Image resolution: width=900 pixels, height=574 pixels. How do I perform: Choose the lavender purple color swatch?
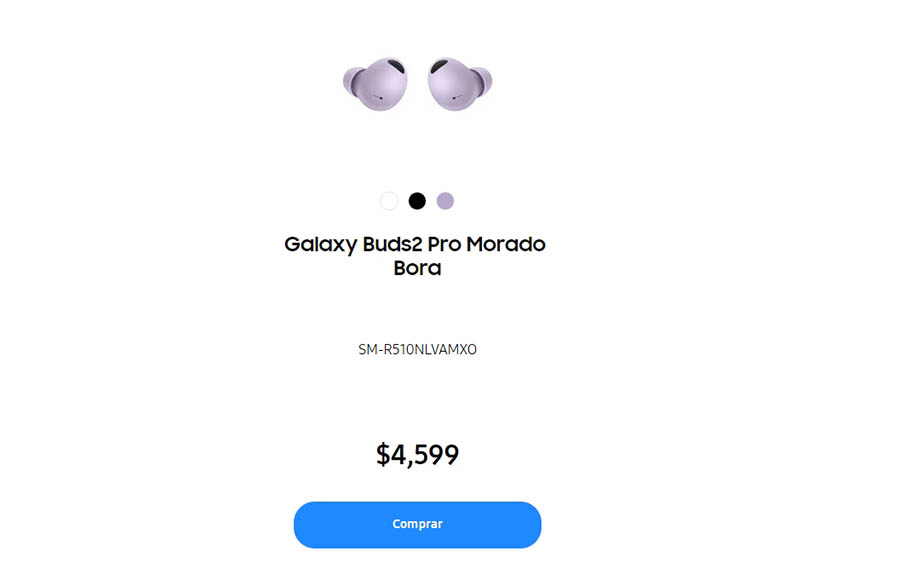click(x=445, y=201)
